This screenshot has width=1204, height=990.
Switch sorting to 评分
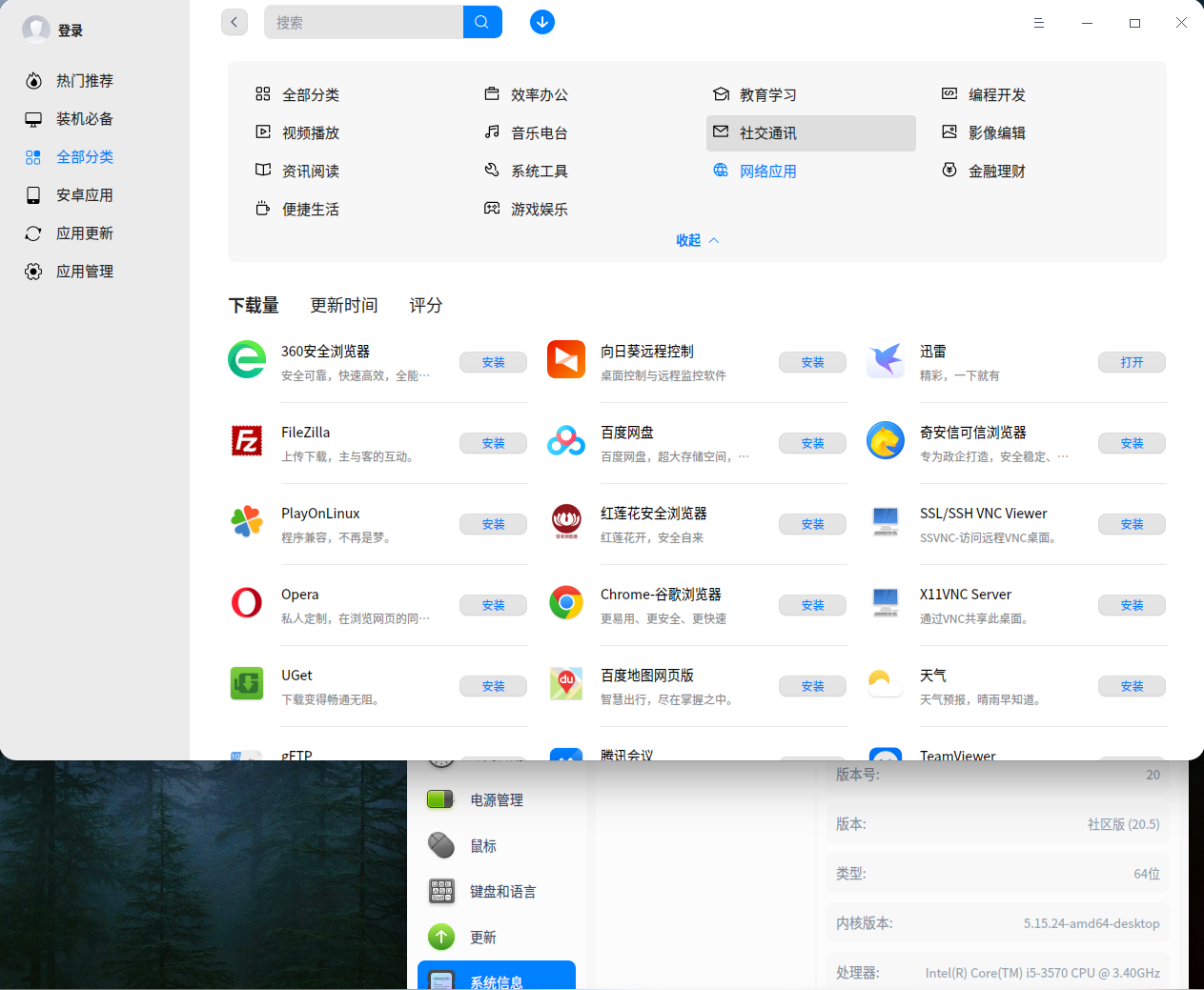(x=425, y=305)
